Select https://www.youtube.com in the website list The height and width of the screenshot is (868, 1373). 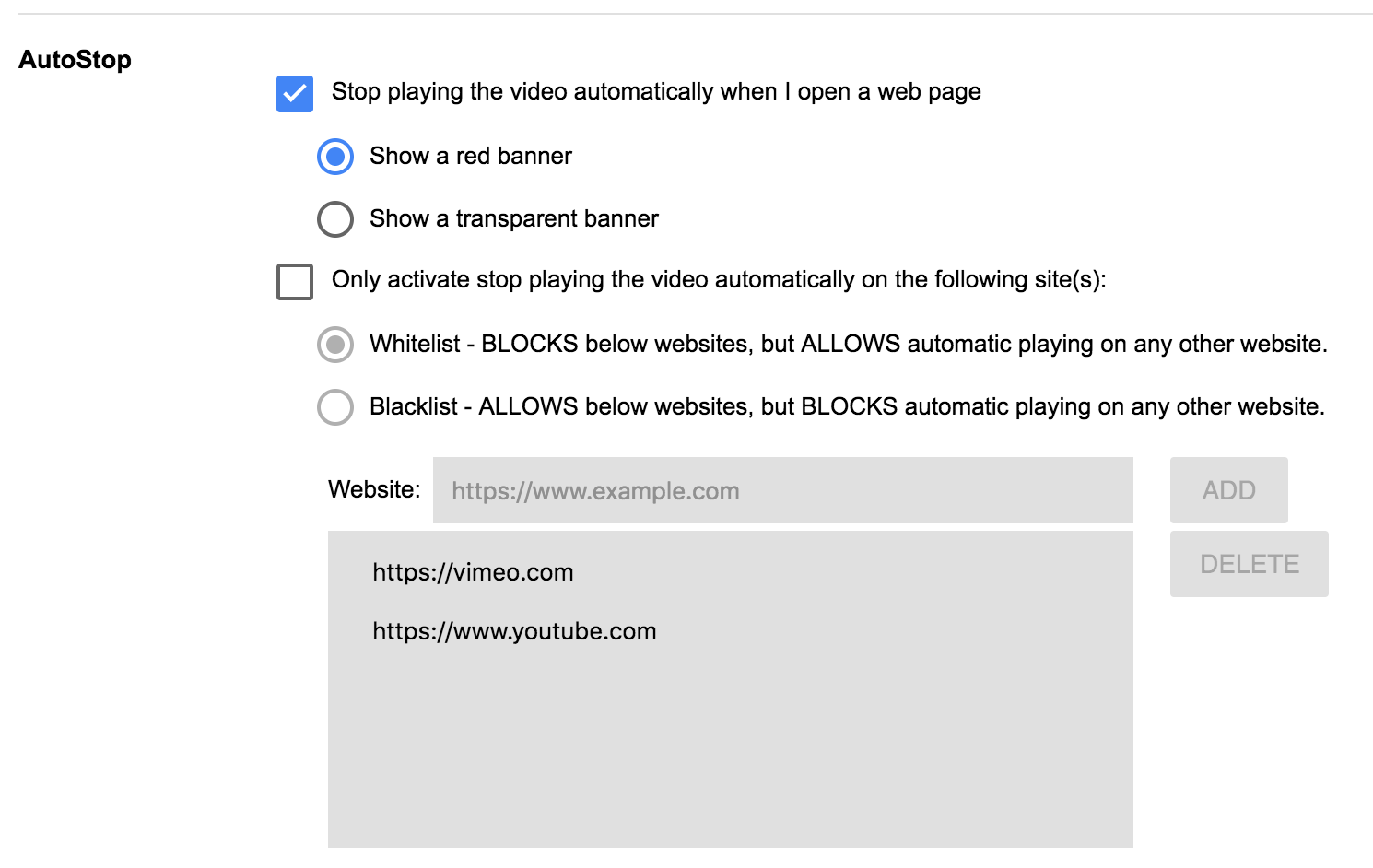pyautogui.click(x=514, y=631)
